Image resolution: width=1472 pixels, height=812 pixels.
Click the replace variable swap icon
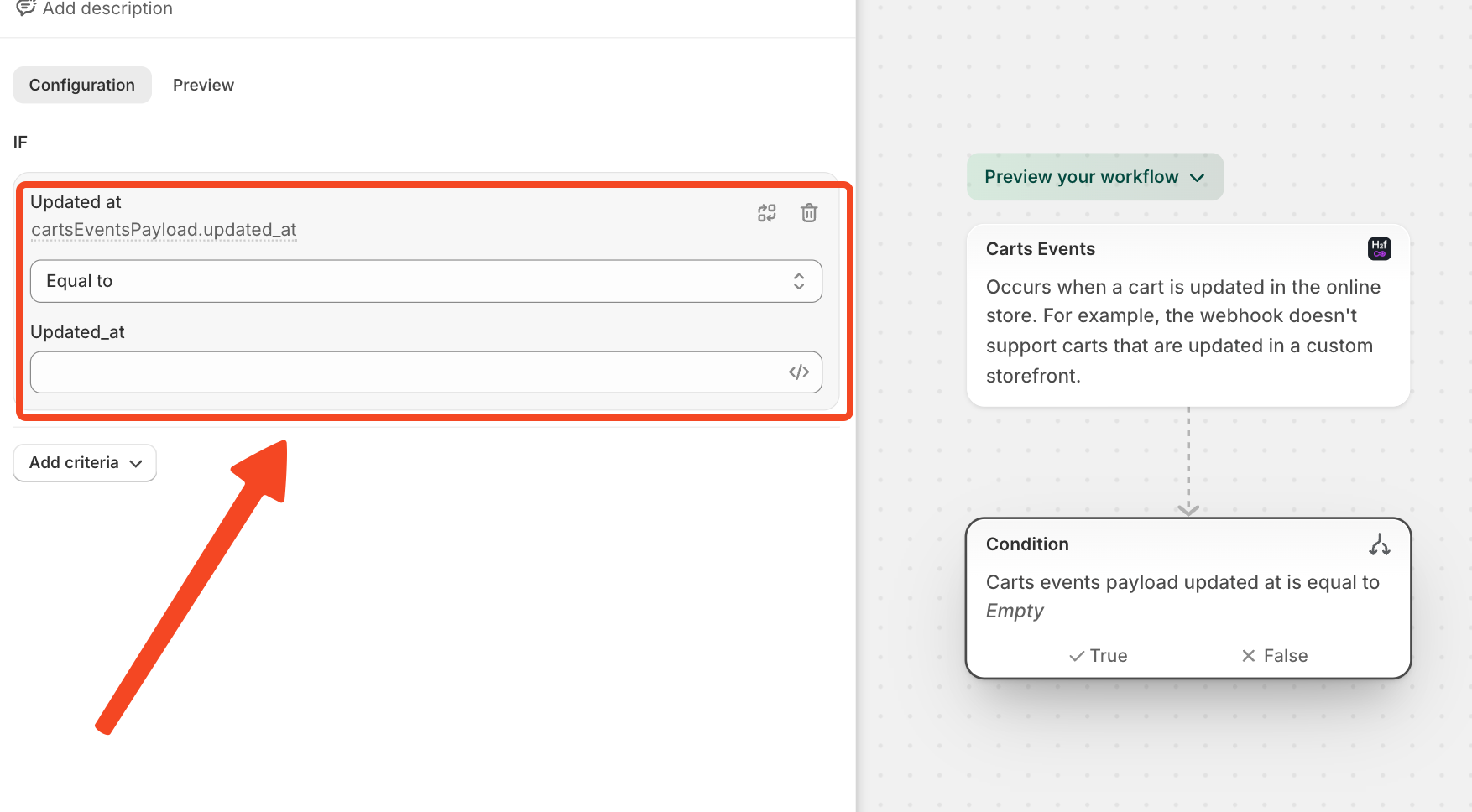pyautogui.click(x=767, y=213)
